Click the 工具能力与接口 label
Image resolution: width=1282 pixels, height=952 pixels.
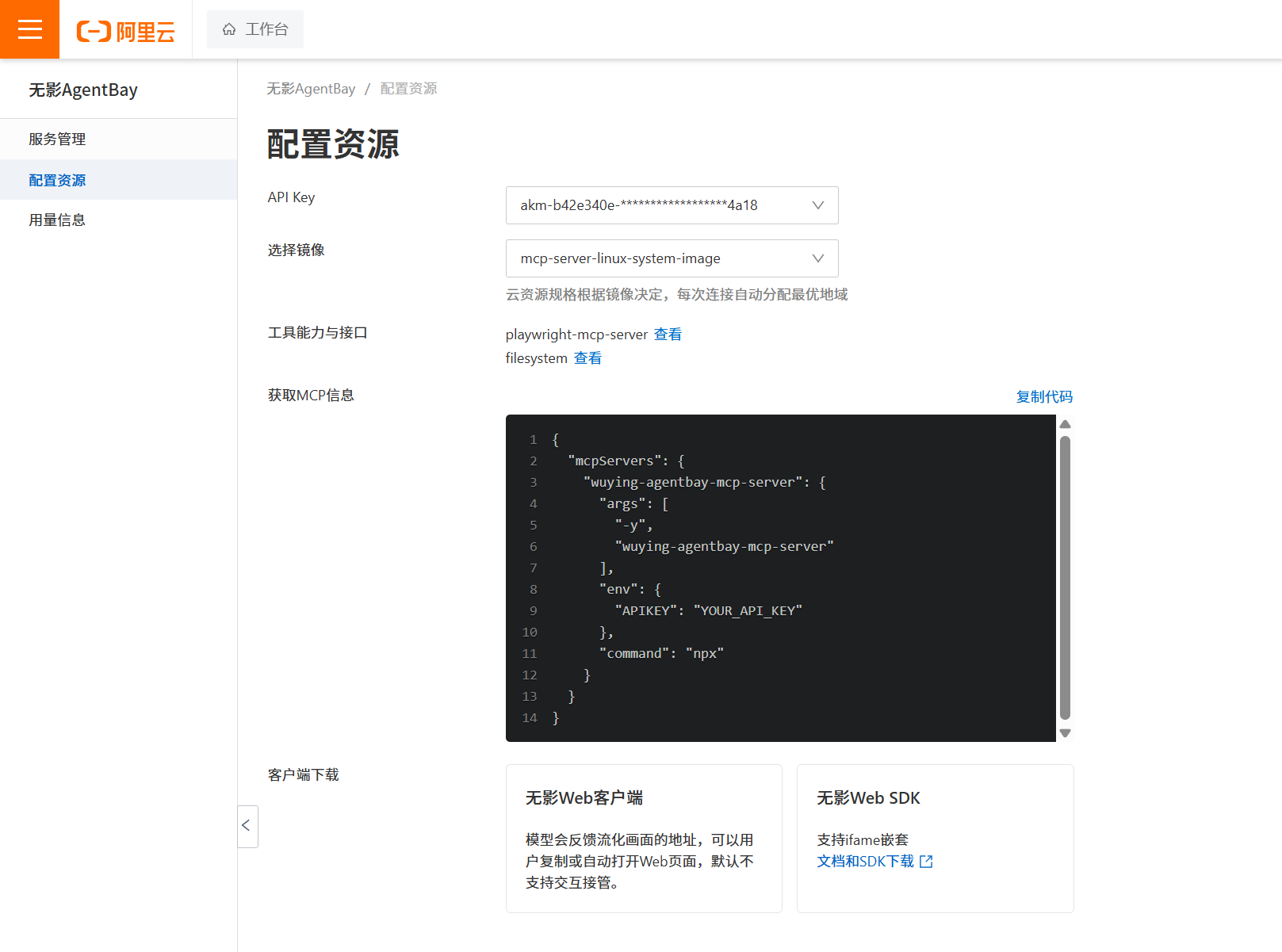(x=317, y=333)
